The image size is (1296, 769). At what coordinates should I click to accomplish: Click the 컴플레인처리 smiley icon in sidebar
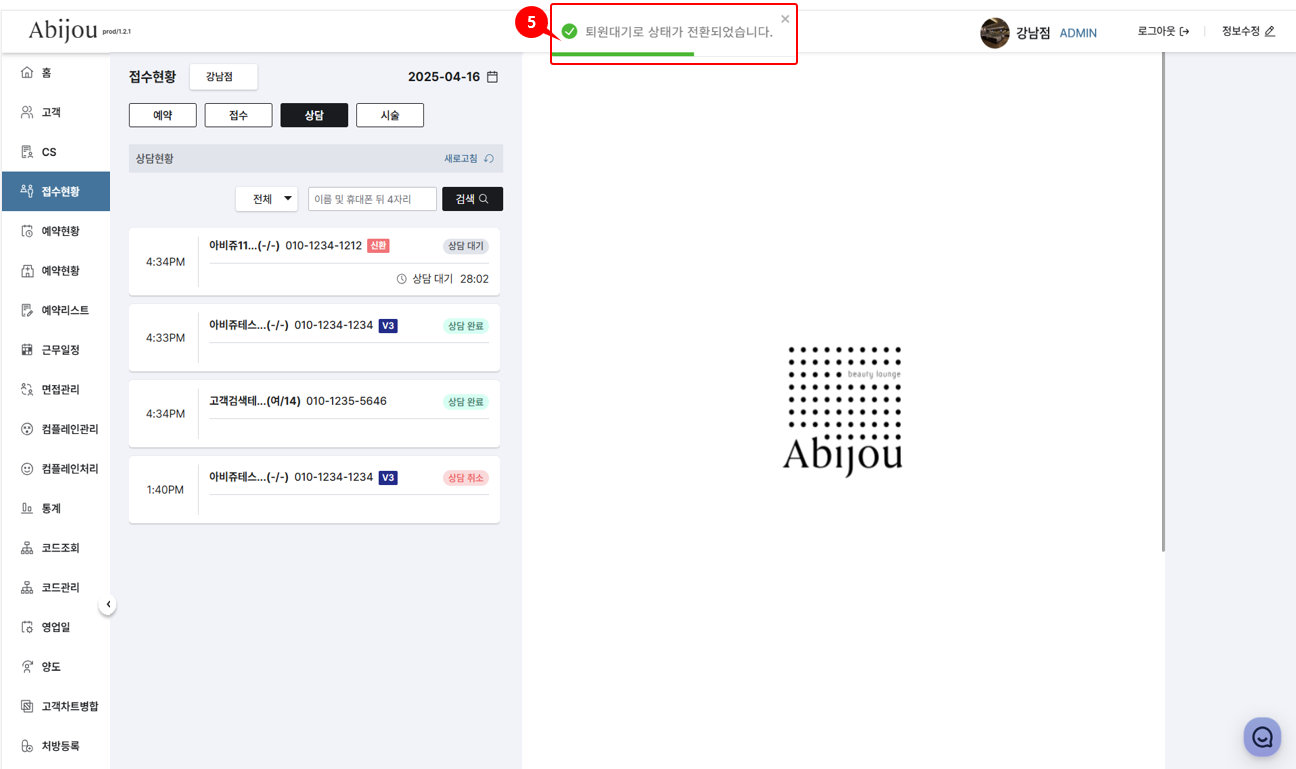27,468
